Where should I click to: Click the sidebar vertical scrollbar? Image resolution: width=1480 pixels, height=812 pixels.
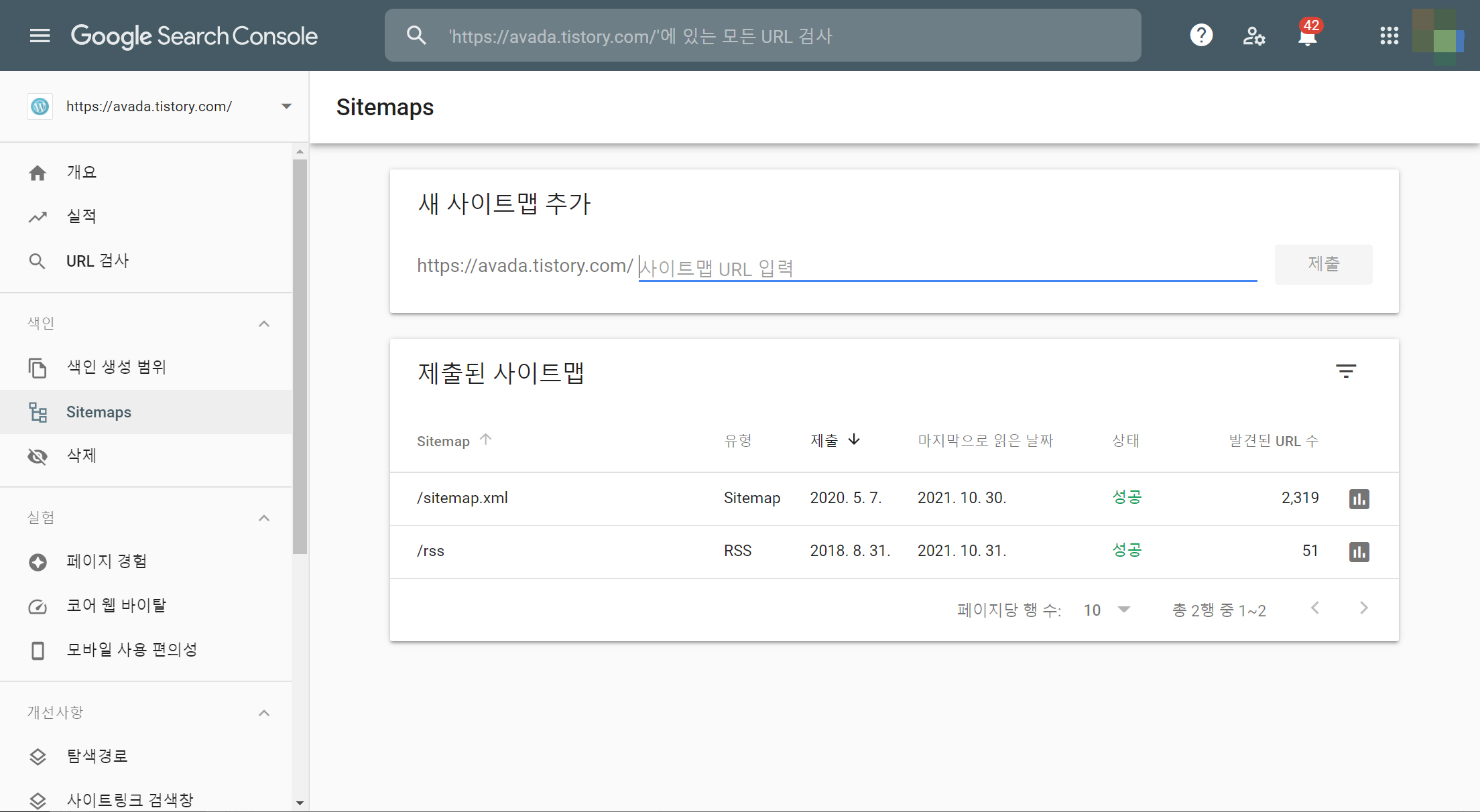[300, 355]
